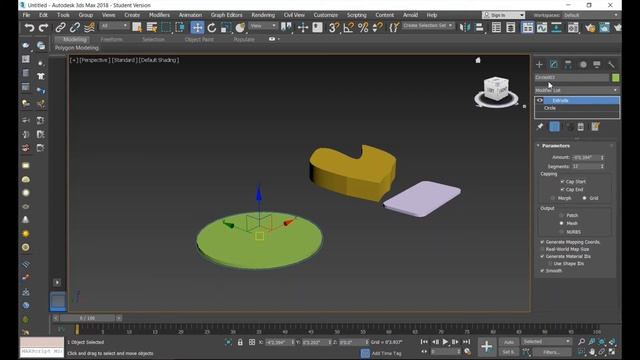Open Configure Modifier Sets button
Image resolution: width=640 pixels, height=360 pixels.
point(596,127)
